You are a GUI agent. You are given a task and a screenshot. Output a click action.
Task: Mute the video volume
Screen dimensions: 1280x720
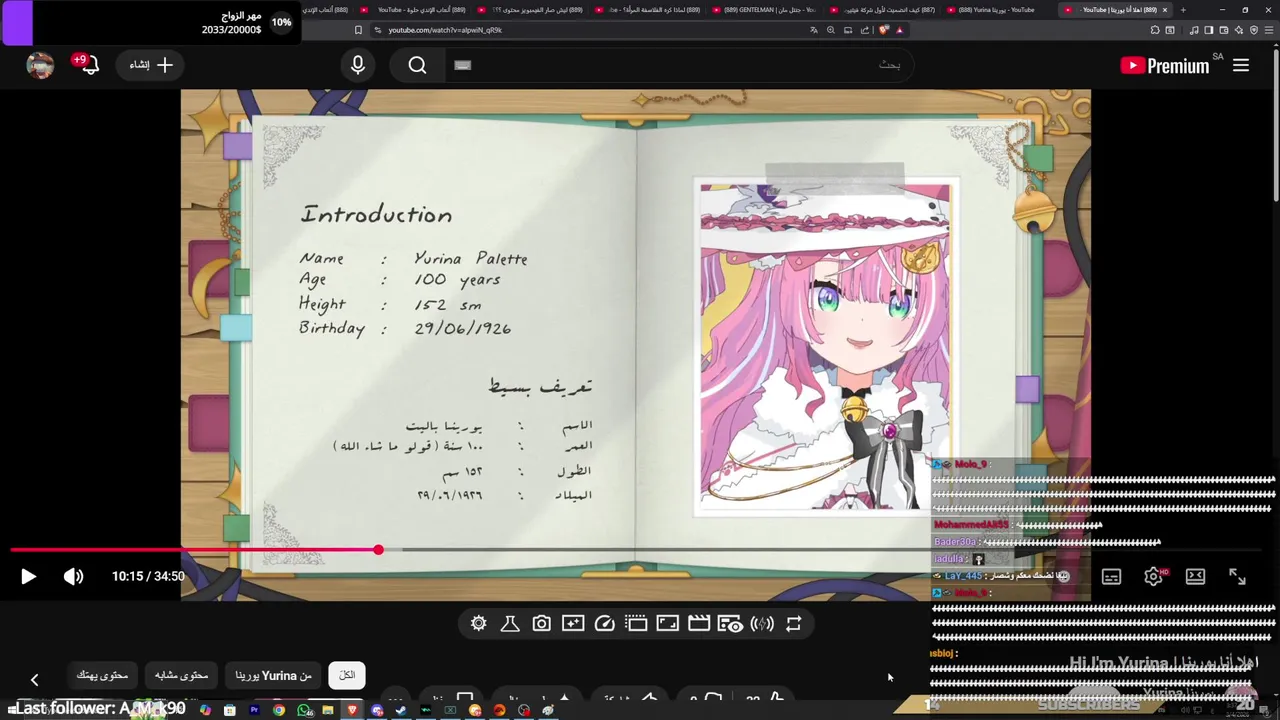[x=73, y=576]
